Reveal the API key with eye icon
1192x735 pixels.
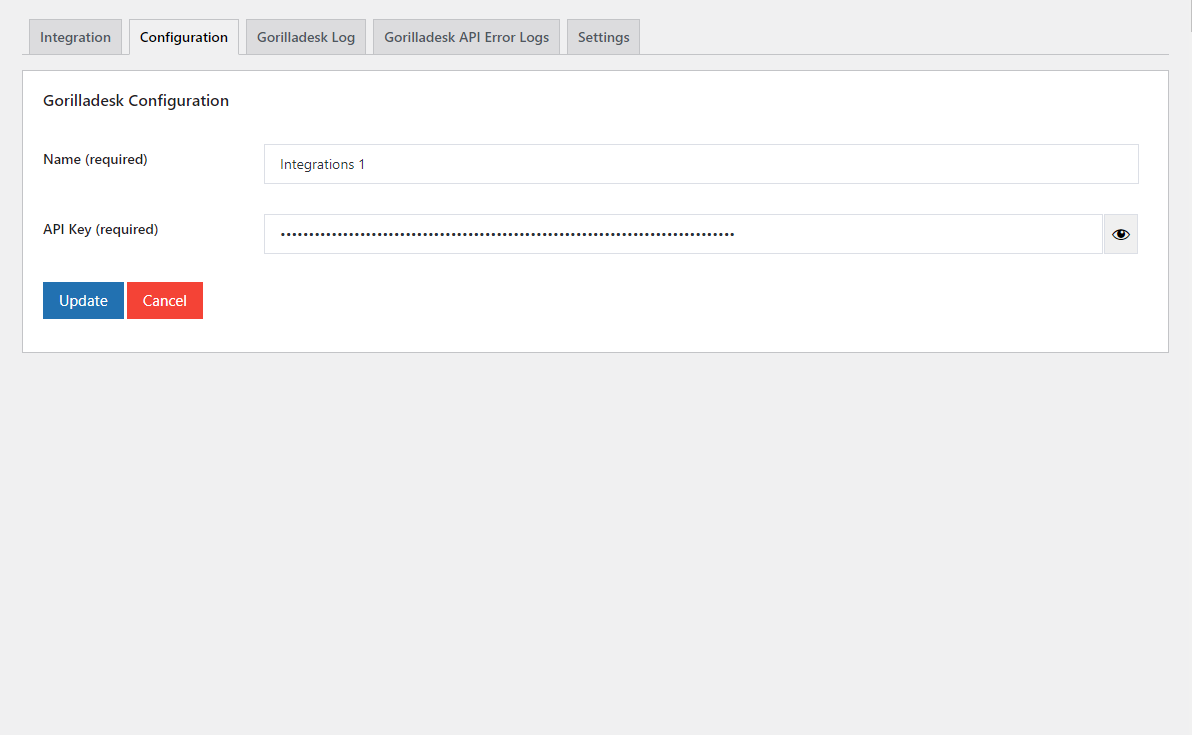point(1121,234)
